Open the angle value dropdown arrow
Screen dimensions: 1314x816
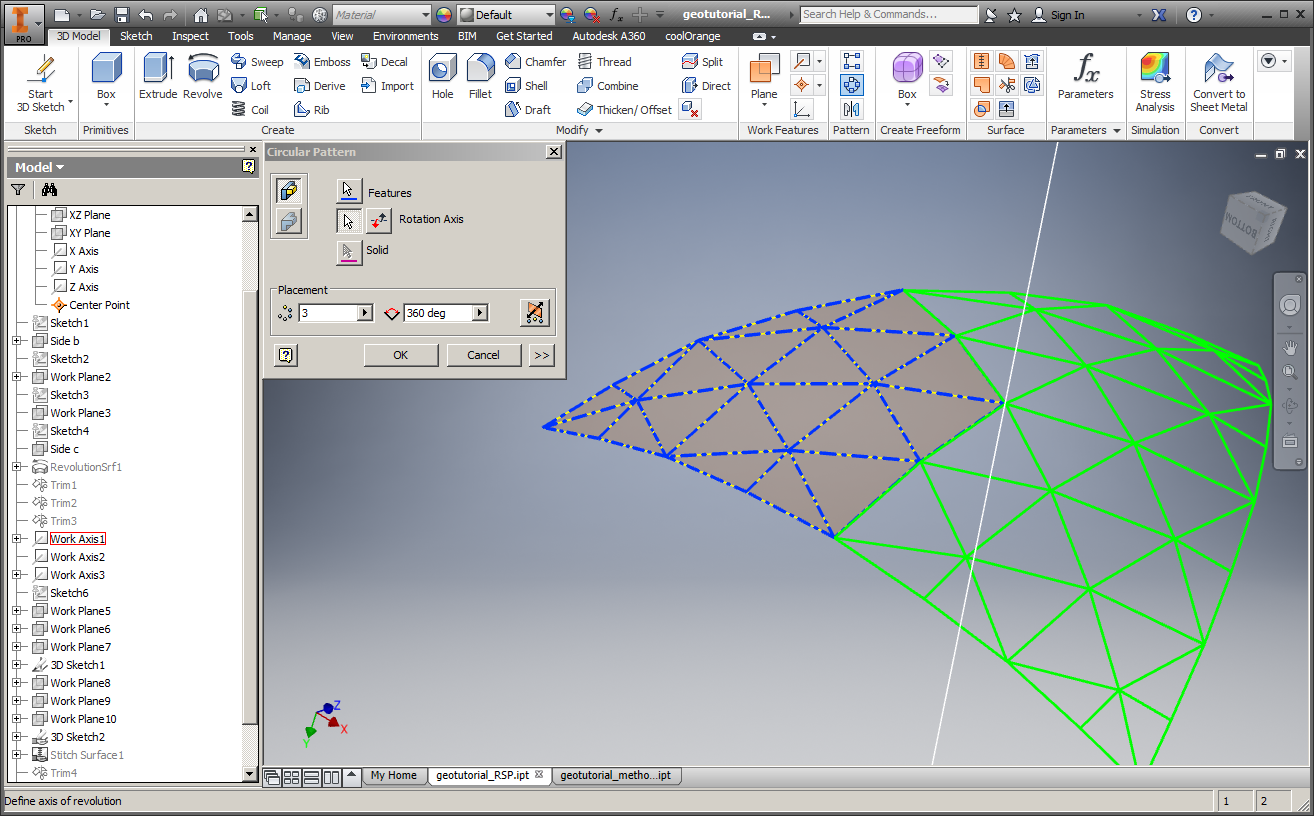click(x=480, y=313)
